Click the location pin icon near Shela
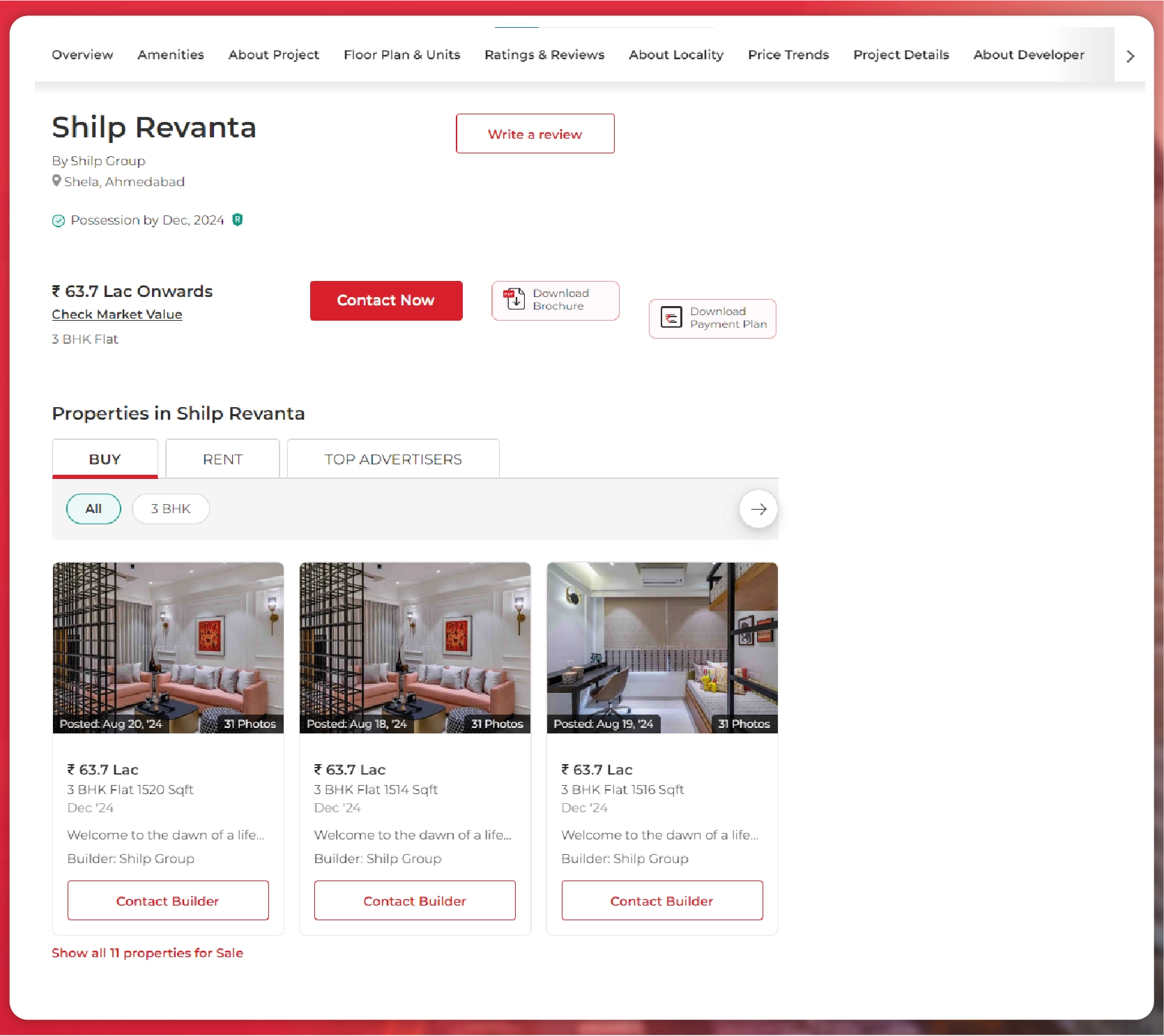Viewport: 1164px width, 1036px height. tap(56, 181)
